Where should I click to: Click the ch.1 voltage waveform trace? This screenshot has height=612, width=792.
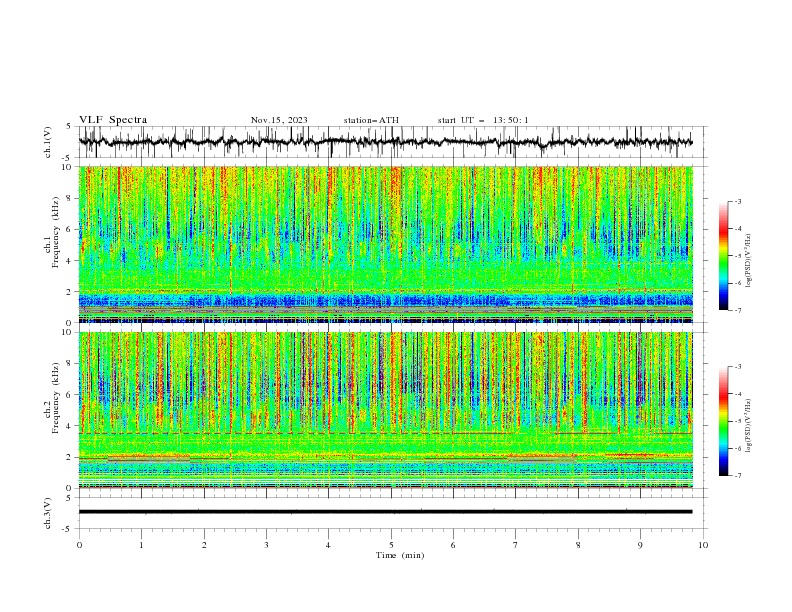tap(385, 142)
